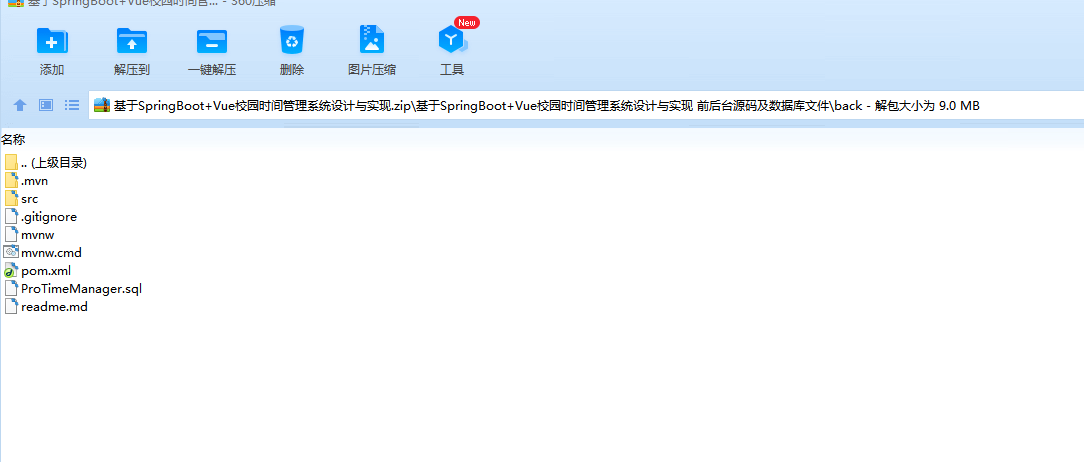Click the app icon in the title bar
The image size is (1084, 462).
(x=16, y=3)
